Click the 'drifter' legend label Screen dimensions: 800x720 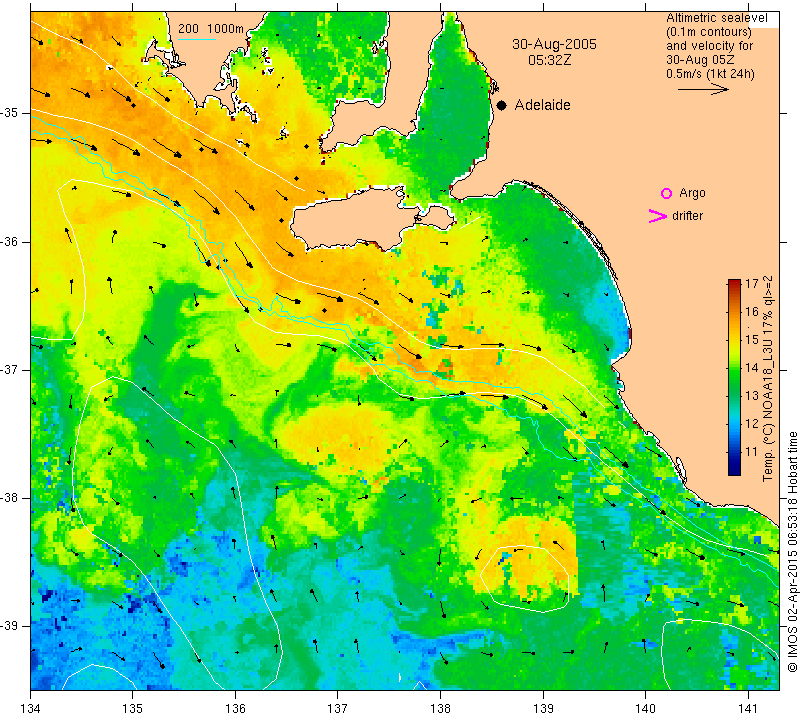pyautogui.click(x=687, y=216)
